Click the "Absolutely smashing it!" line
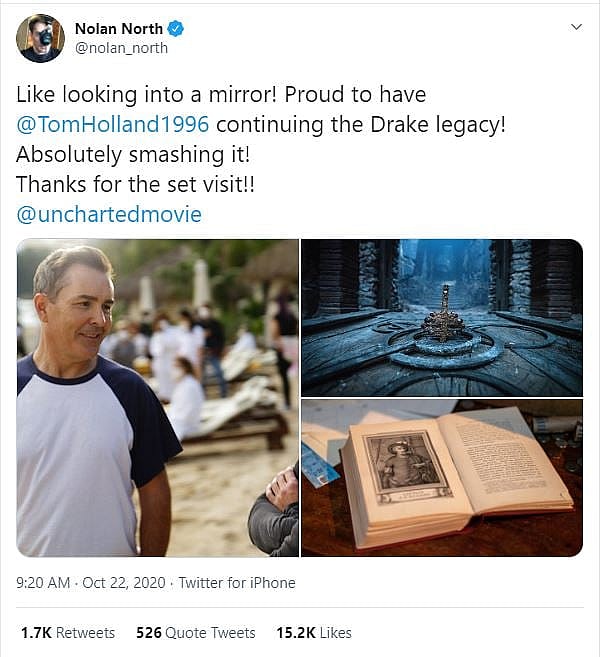601x657 pixels. pyautogui.click(x=121, y=155)
